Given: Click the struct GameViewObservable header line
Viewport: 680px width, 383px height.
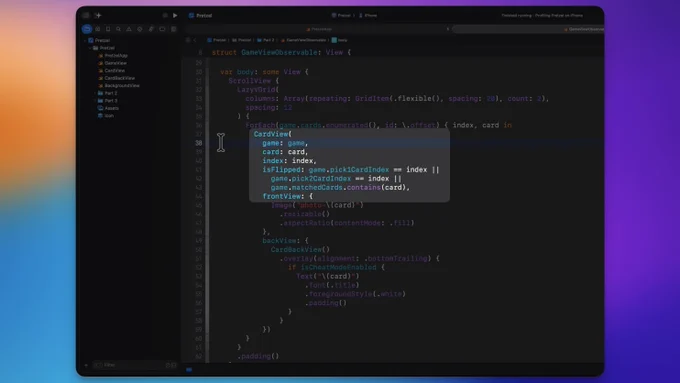Looking at the screenshot, I should pos(281,52).
